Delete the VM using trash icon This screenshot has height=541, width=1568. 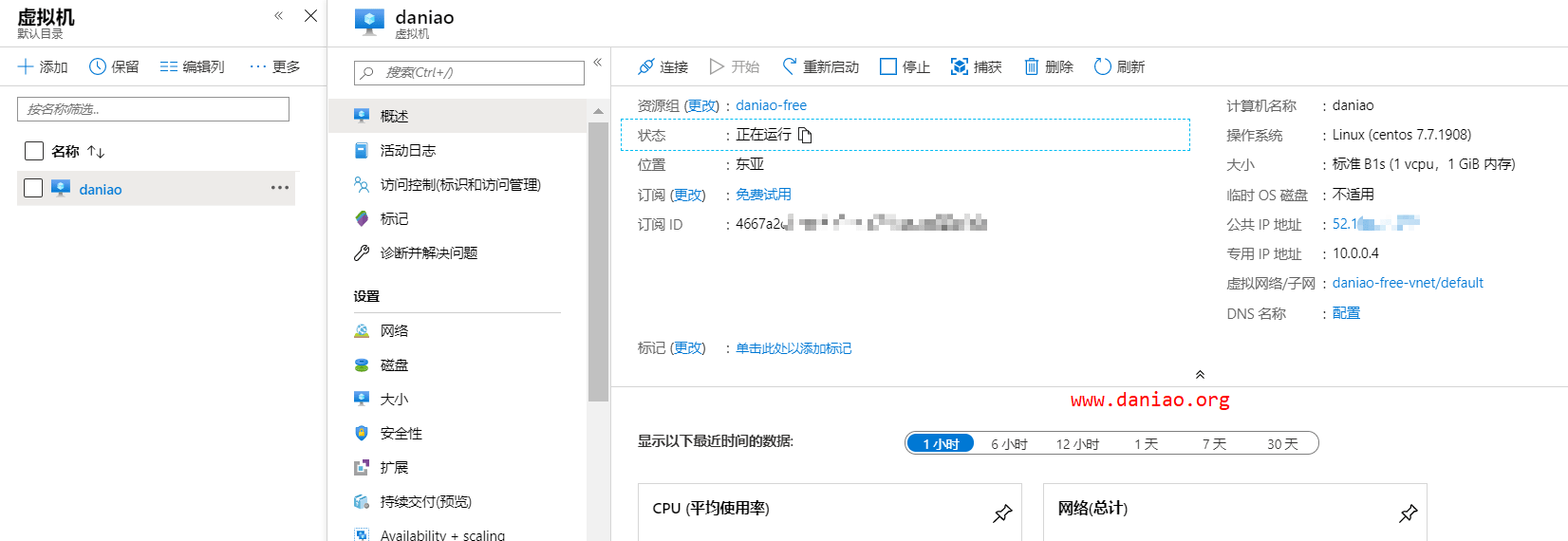pos(1032,66)
